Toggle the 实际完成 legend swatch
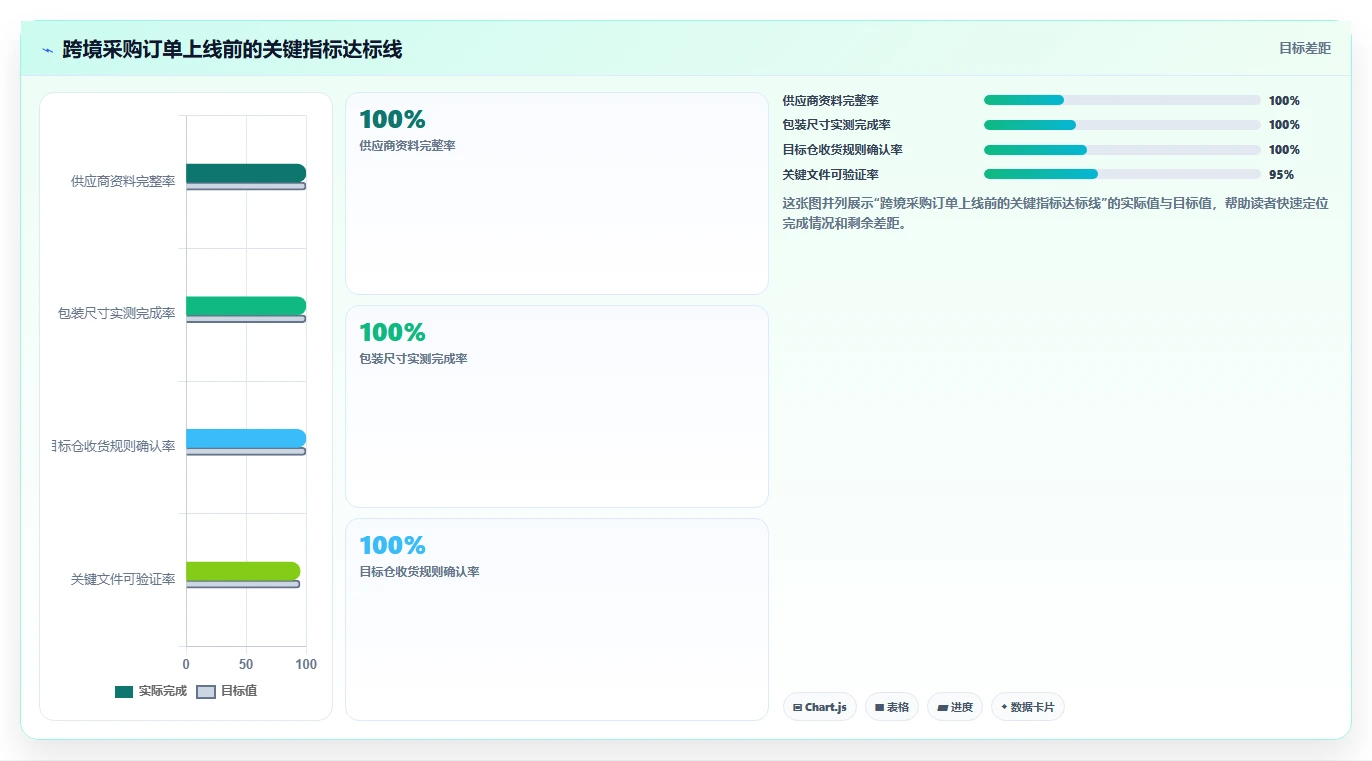Screen dimensions: 1372x761 tap(124, 692)
